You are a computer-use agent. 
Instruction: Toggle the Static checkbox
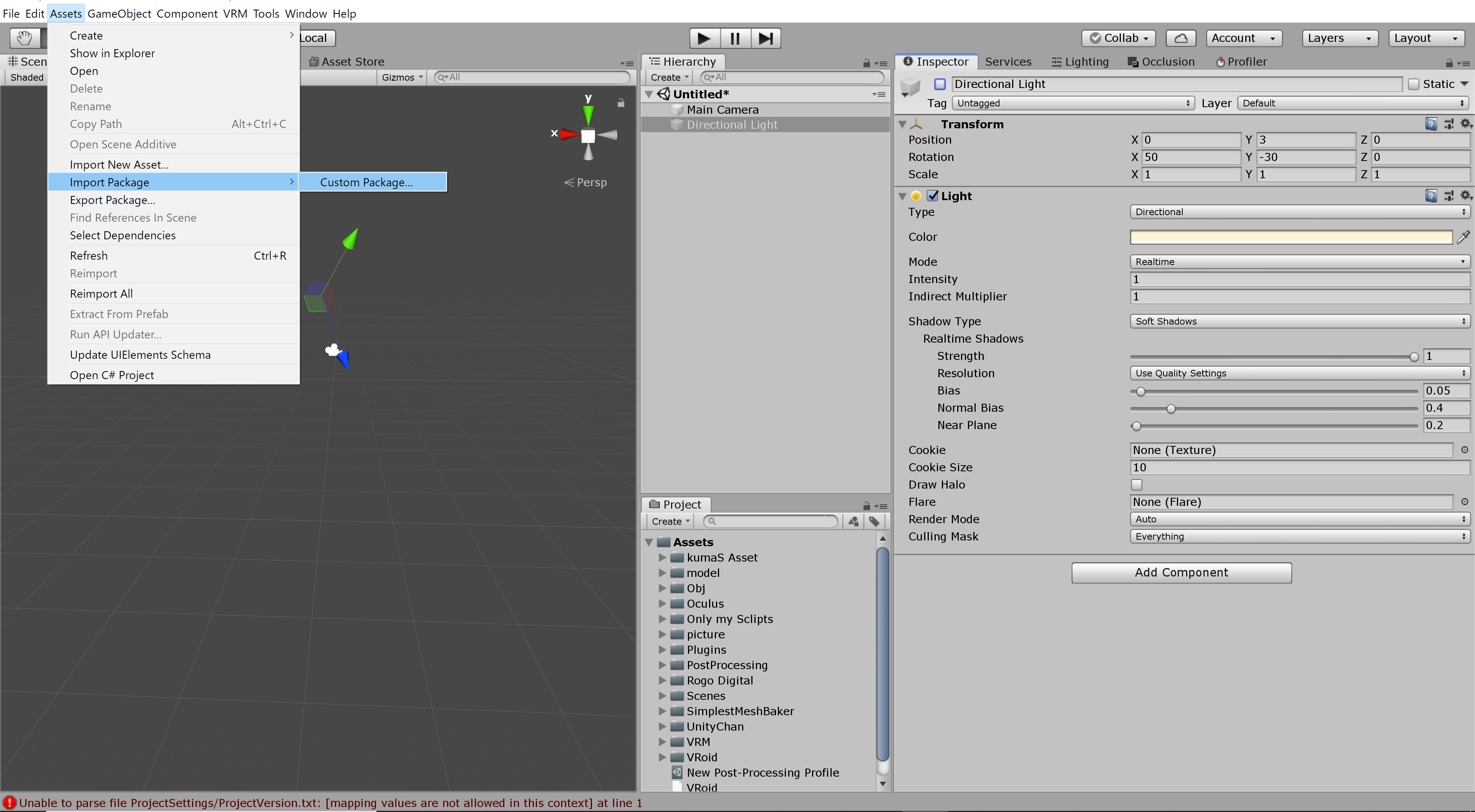pos(1414,84)
